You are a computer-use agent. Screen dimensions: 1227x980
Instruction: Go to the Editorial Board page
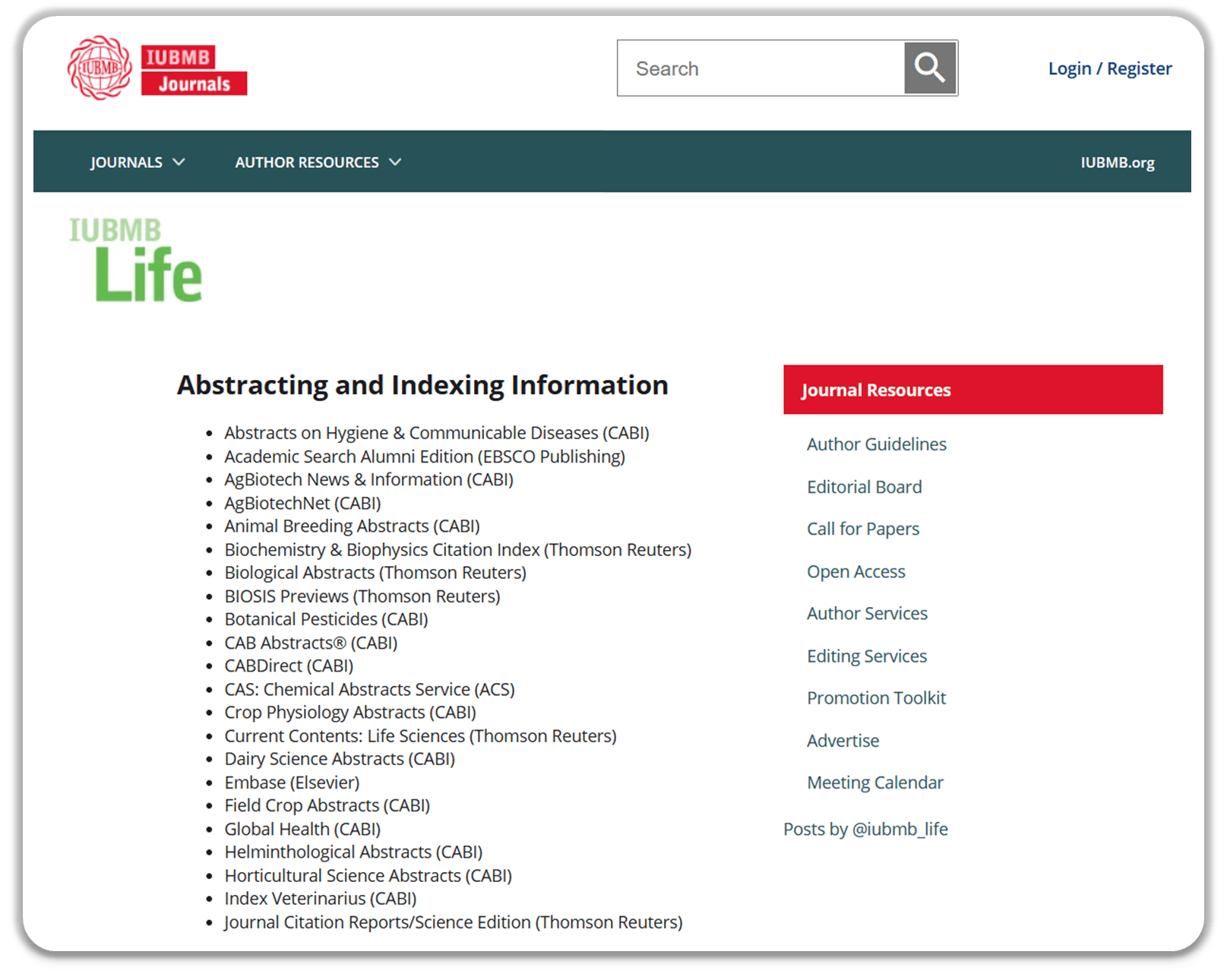click(864, 487)
